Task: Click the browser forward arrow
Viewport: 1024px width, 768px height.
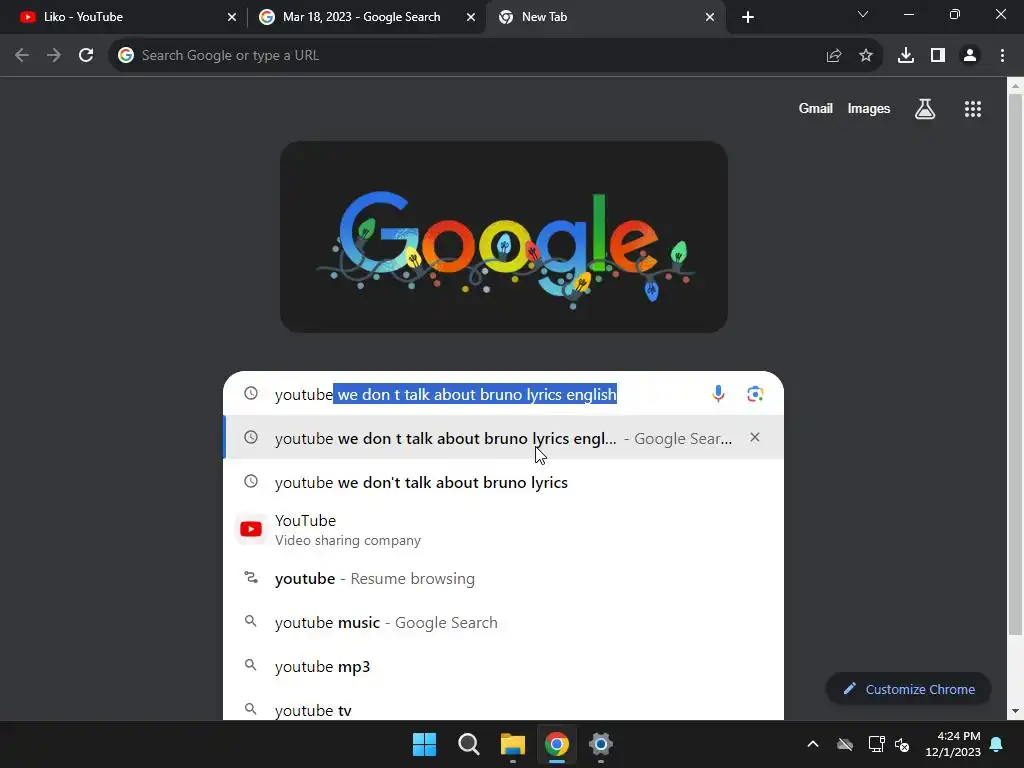Action: (54, 56)
